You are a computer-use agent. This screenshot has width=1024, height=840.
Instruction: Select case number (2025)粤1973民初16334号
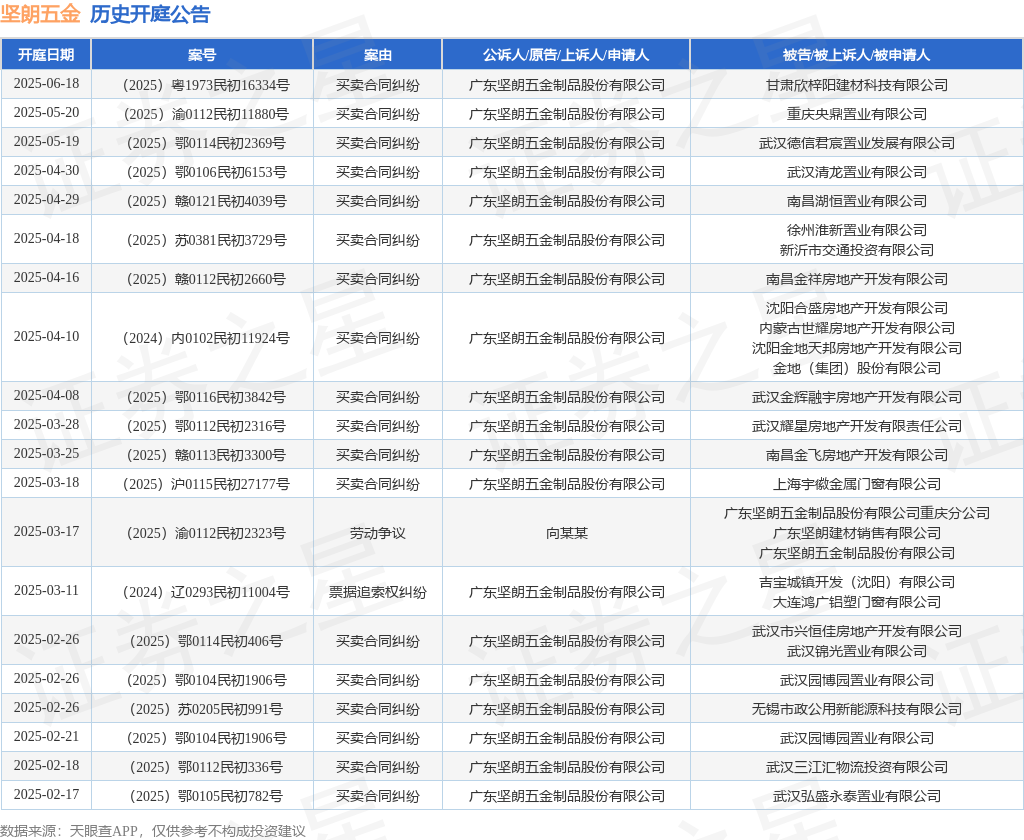tap(206, 86)
